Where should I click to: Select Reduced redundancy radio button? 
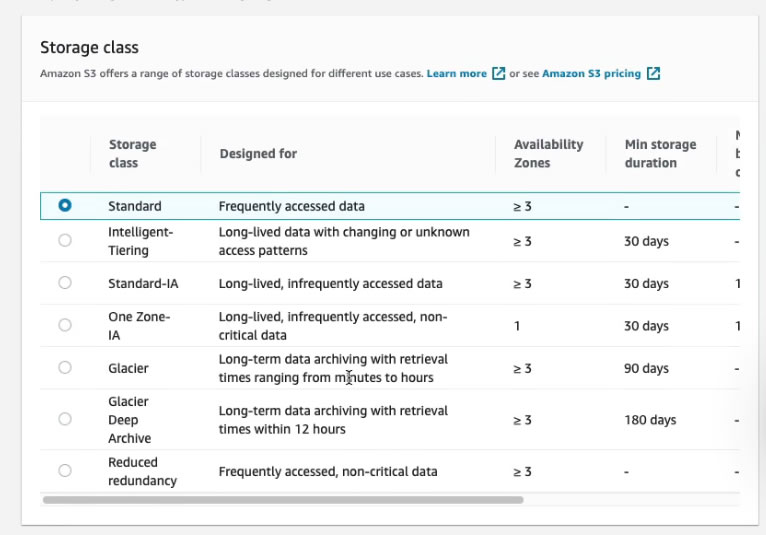coord(65,471)
